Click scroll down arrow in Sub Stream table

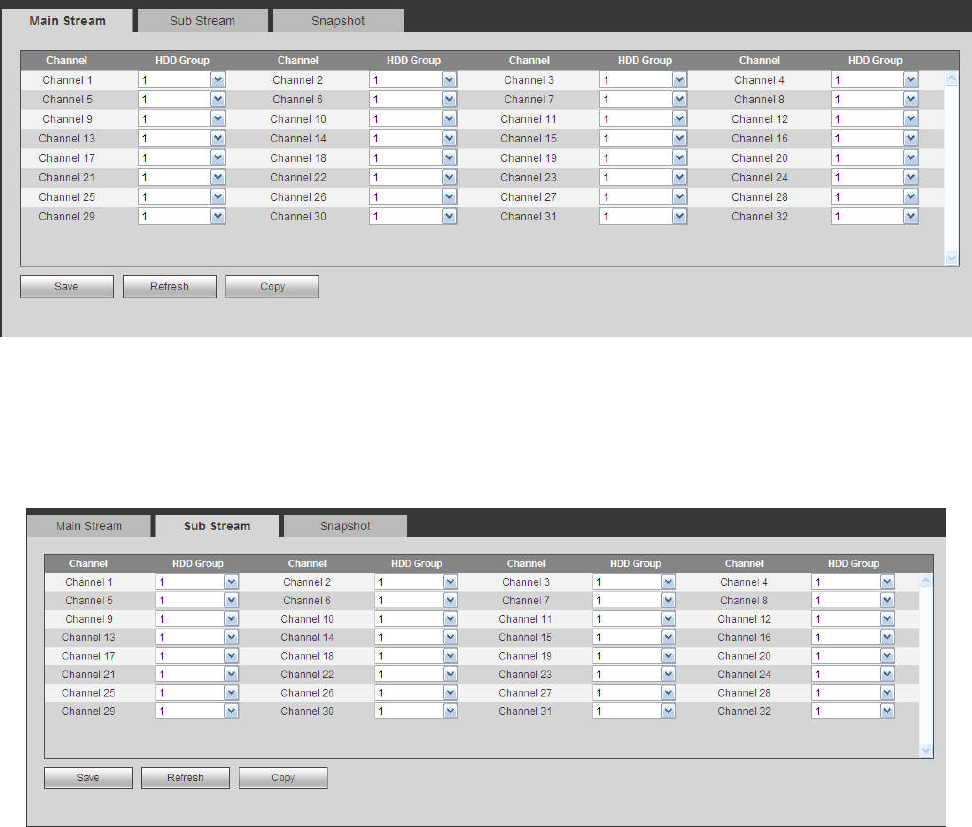[926, 750]
